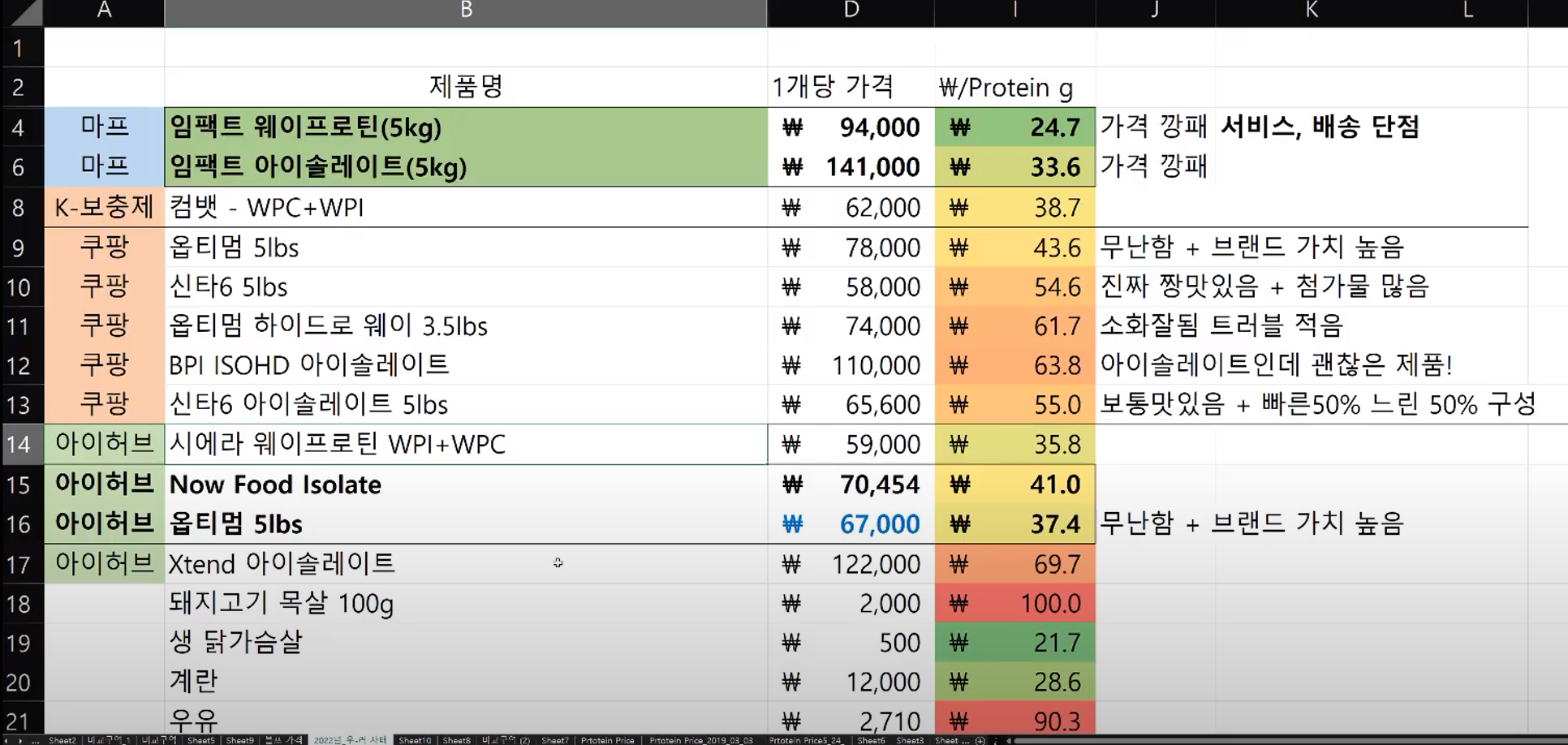This screenshot has height=745, width=1568.
Task: Select the 시에라 웨이프로틴 WPI+WPC cell
Action: 466,444
